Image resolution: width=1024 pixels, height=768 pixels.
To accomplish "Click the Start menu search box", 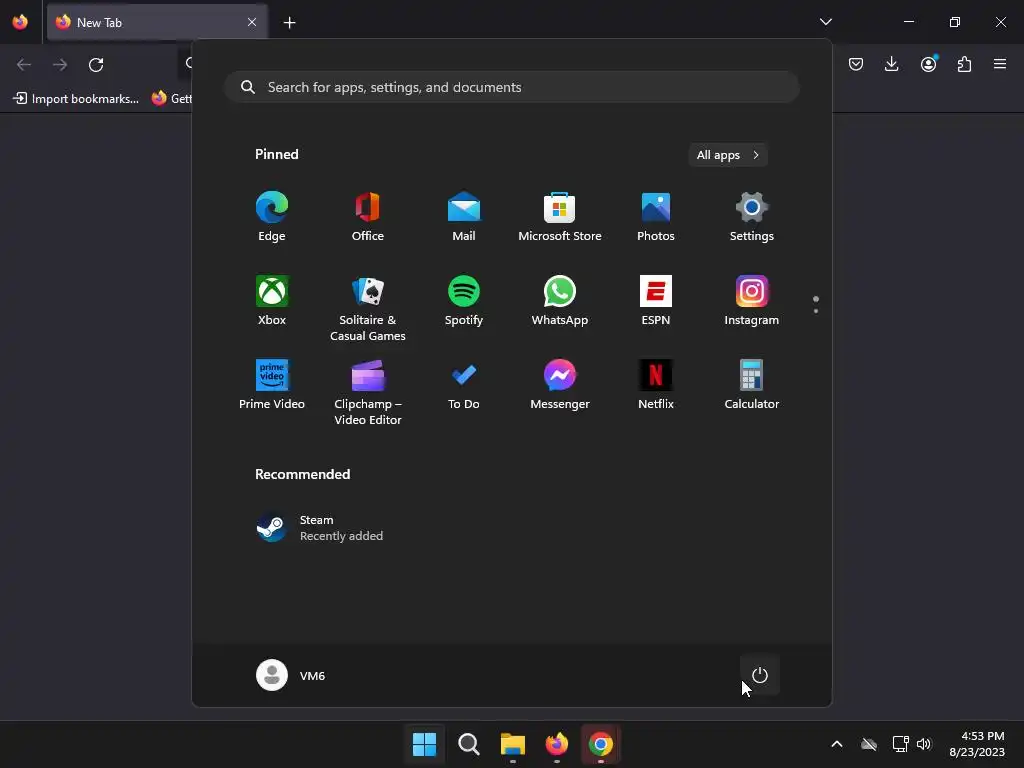I will (x=512, y=87).
